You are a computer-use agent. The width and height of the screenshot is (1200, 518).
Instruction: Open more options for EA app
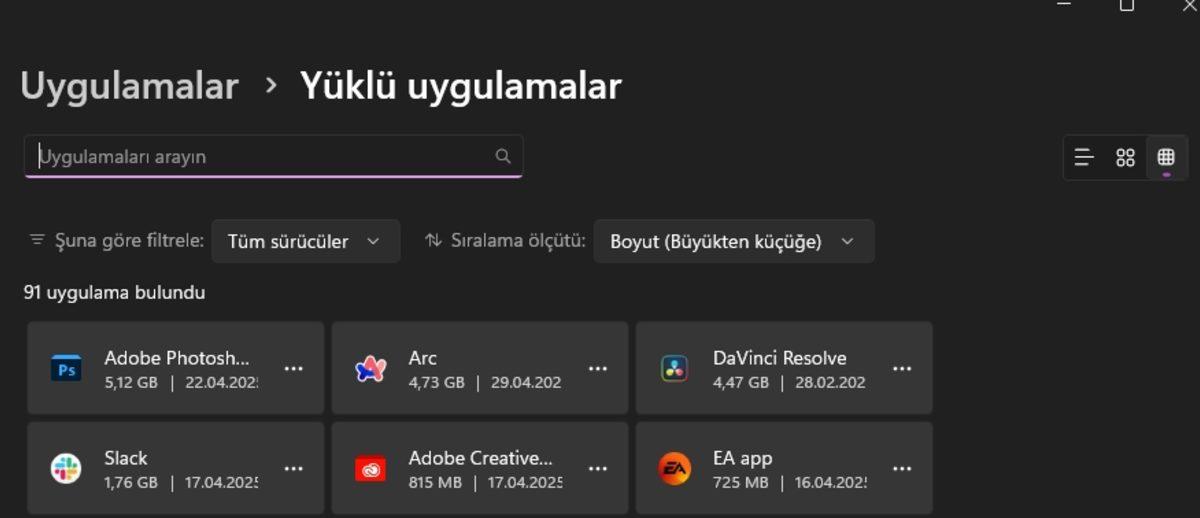point(902,468)
